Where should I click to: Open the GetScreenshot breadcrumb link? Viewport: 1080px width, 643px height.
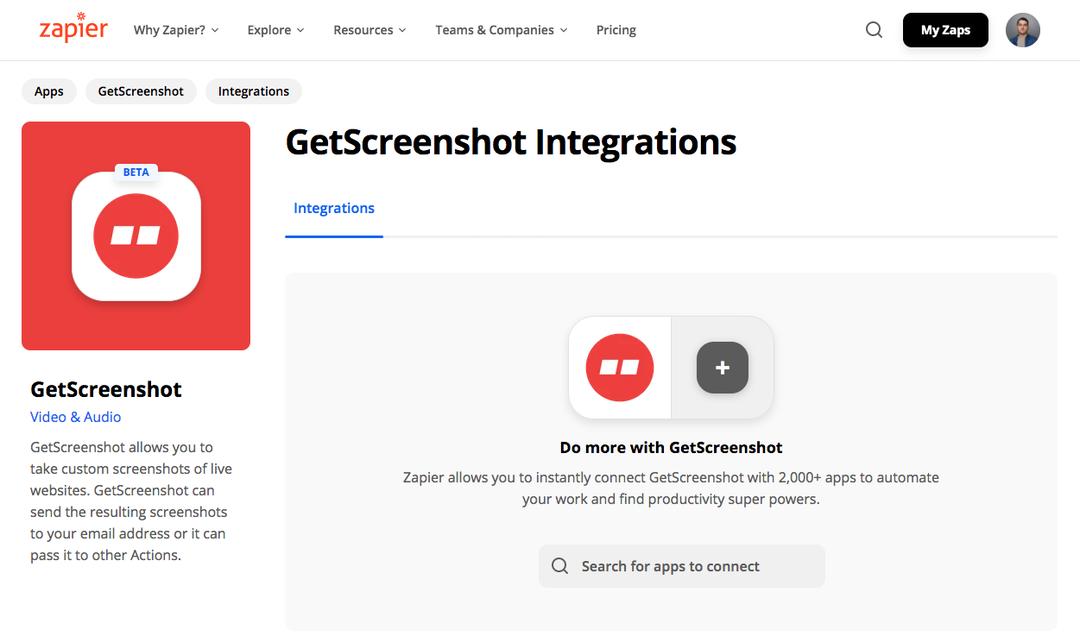point(140,91)
